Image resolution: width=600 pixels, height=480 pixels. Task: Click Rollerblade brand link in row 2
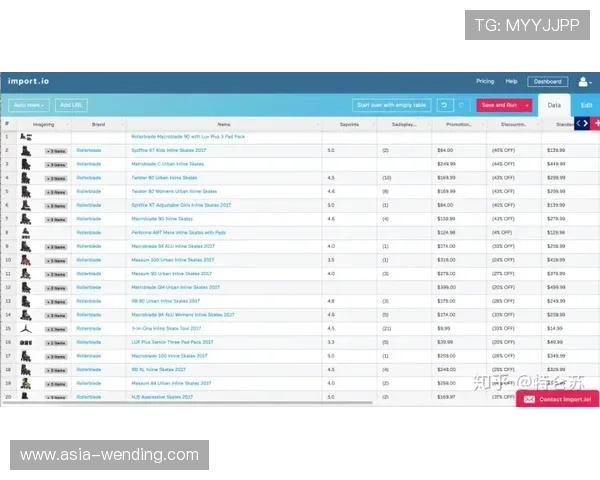point(89,150)
